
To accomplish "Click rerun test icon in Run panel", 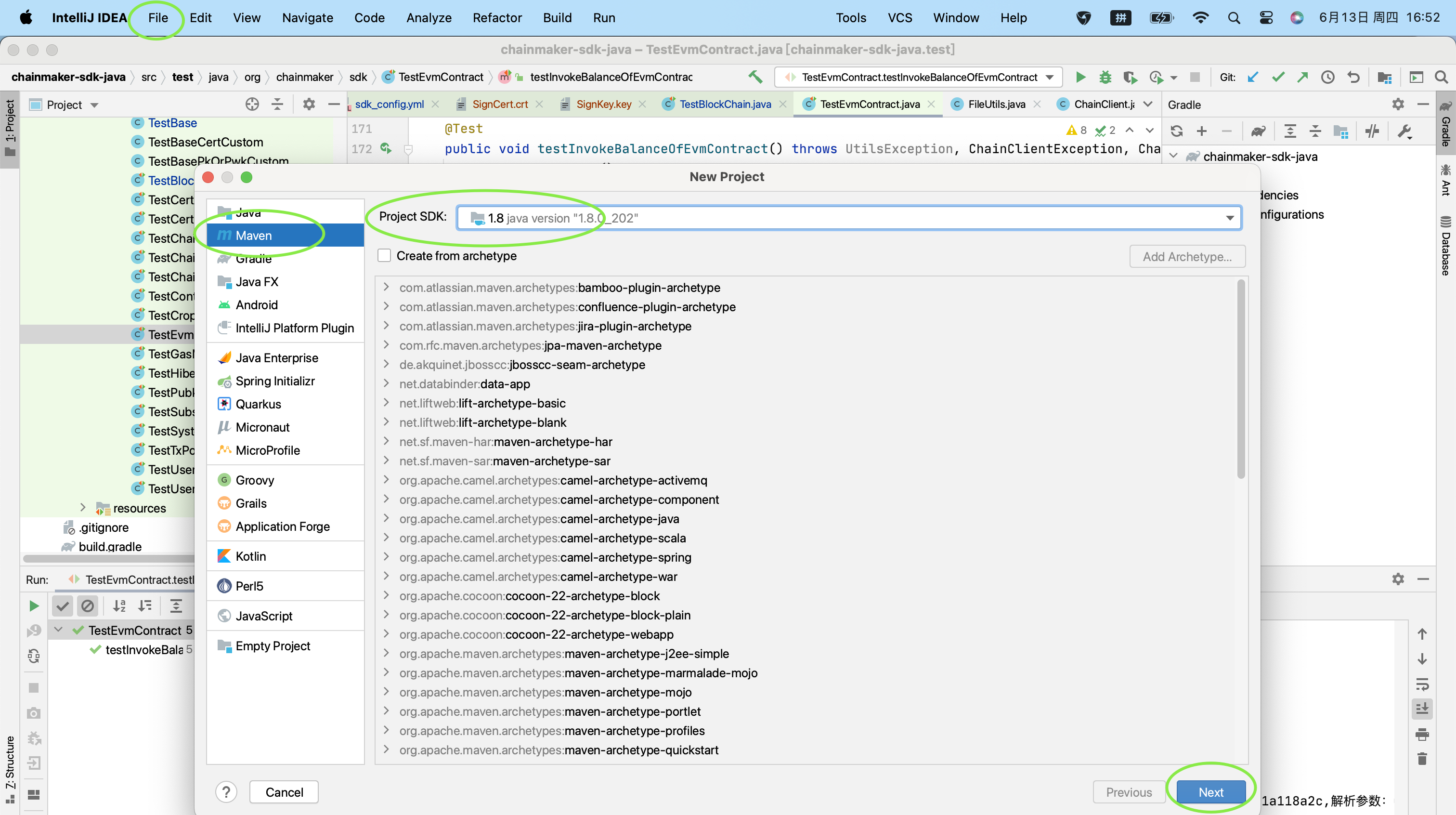I will tap(34, 606).
